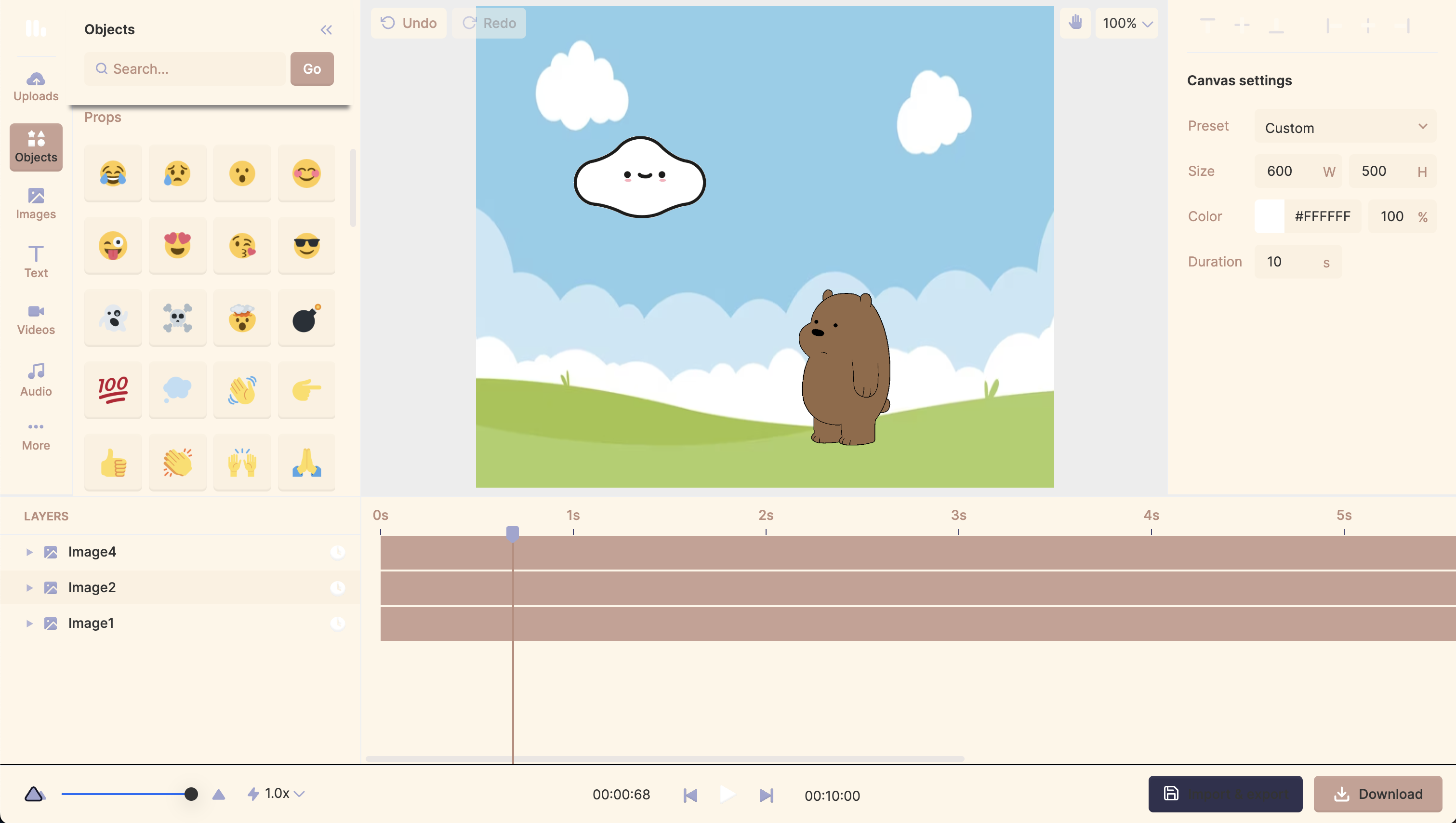Open the Images sidebar tab
This screenshot has height=823, width=1456.
click(36, 203)
